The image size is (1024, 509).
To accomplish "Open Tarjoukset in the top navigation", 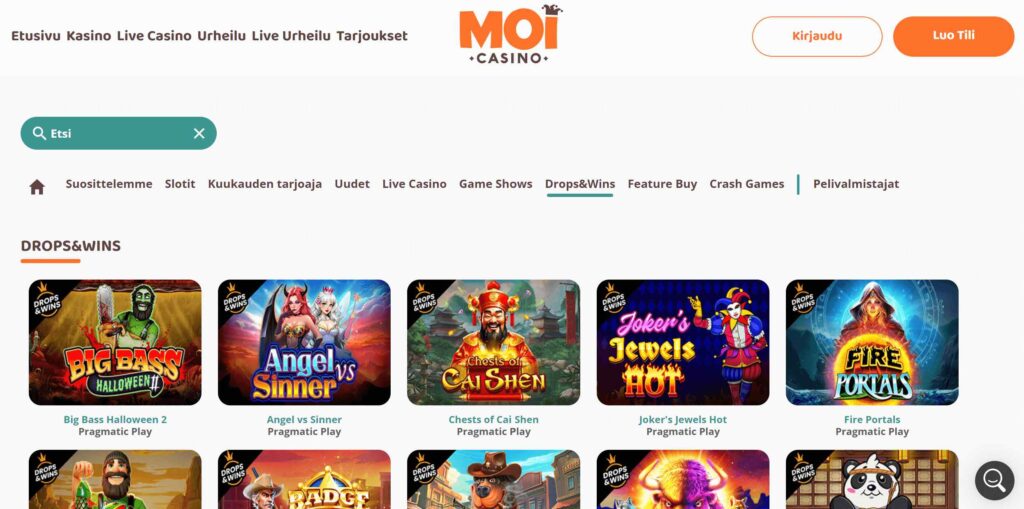I will (x=372, y=36).
